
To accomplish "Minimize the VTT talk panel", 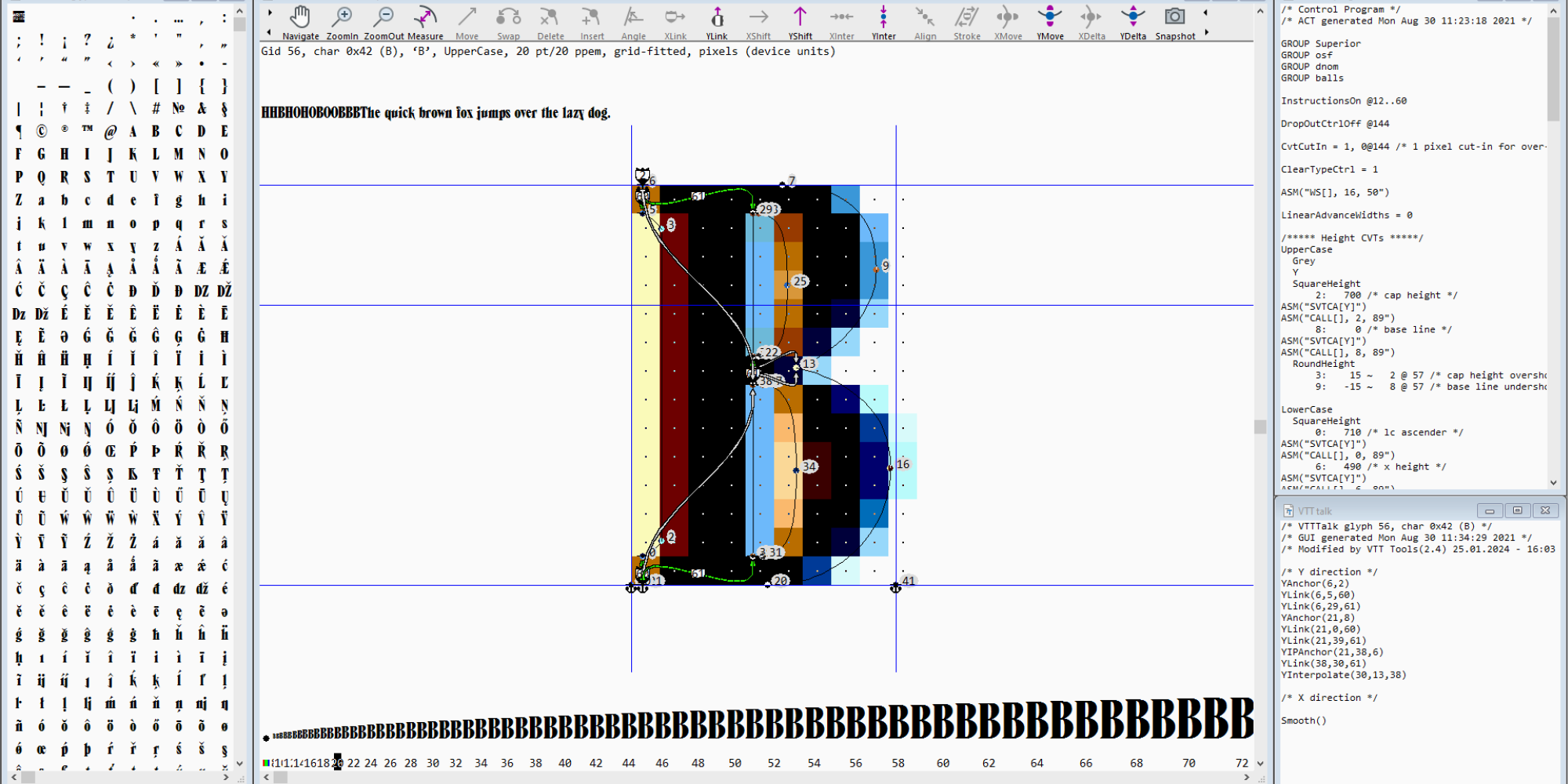I will click(1490, 510).
